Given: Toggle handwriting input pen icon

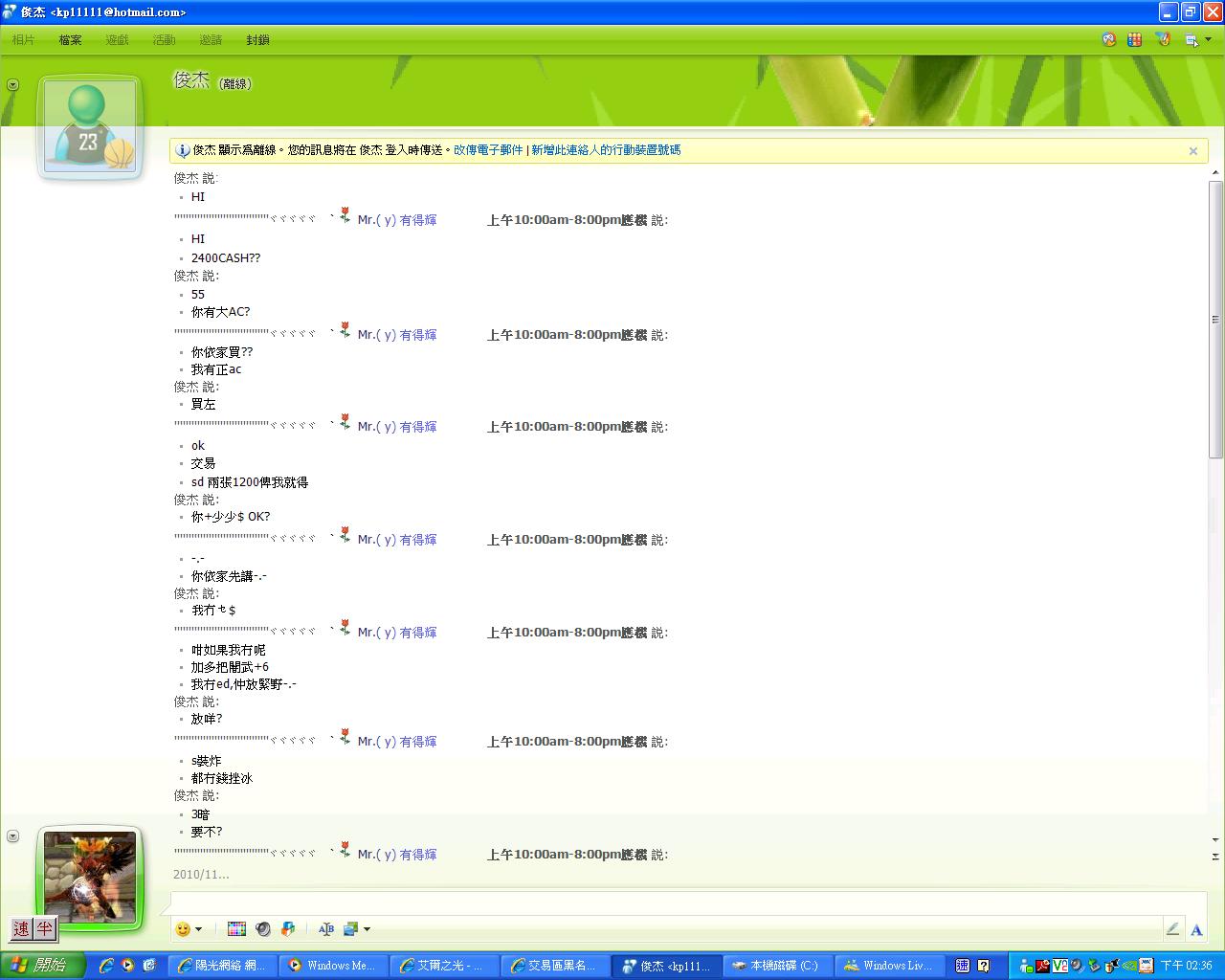Looking at the screenshot, I should coord(1172,929).
